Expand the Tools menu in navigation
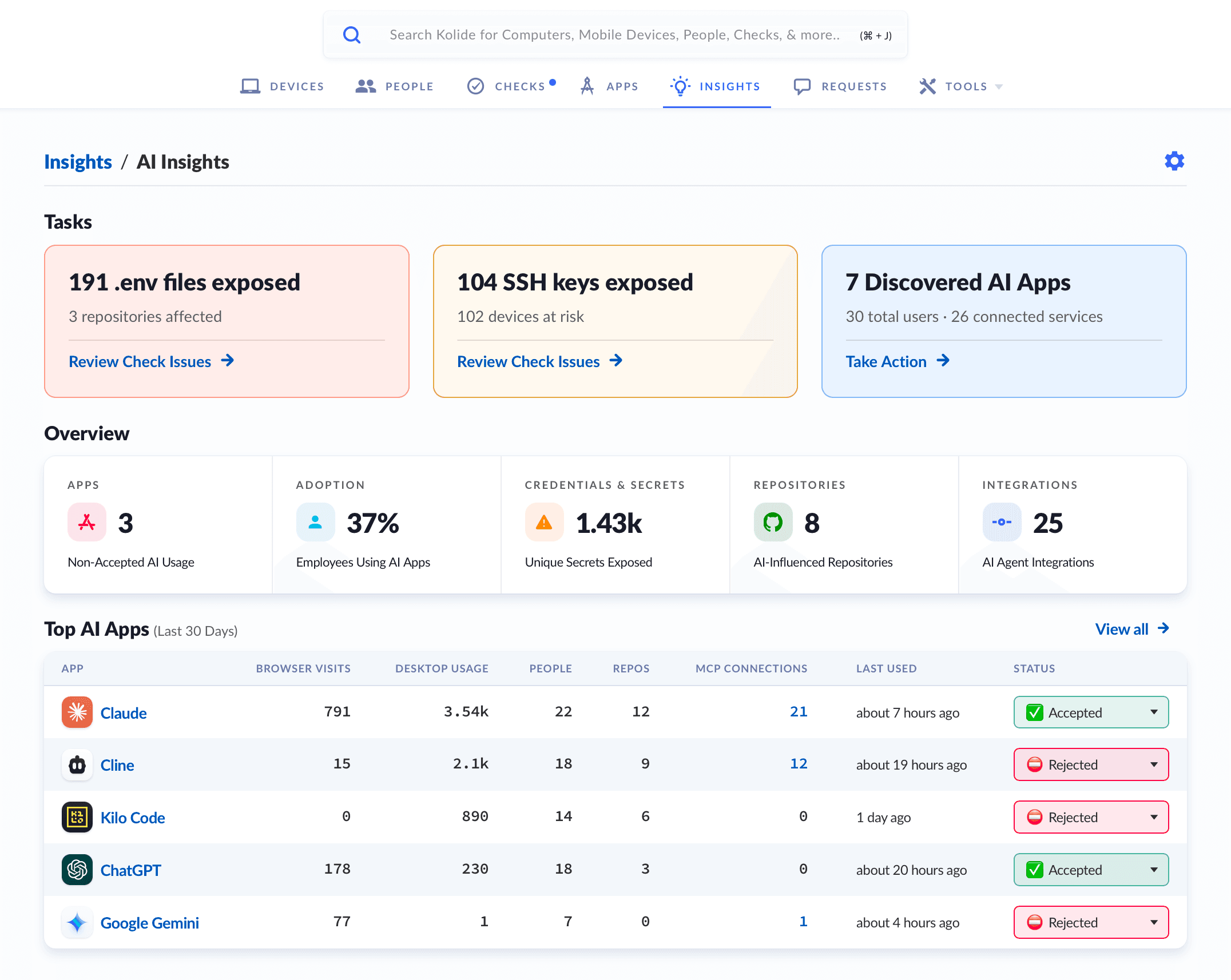The height and width of the screenshot is (980, 1231). pos(961,86)
